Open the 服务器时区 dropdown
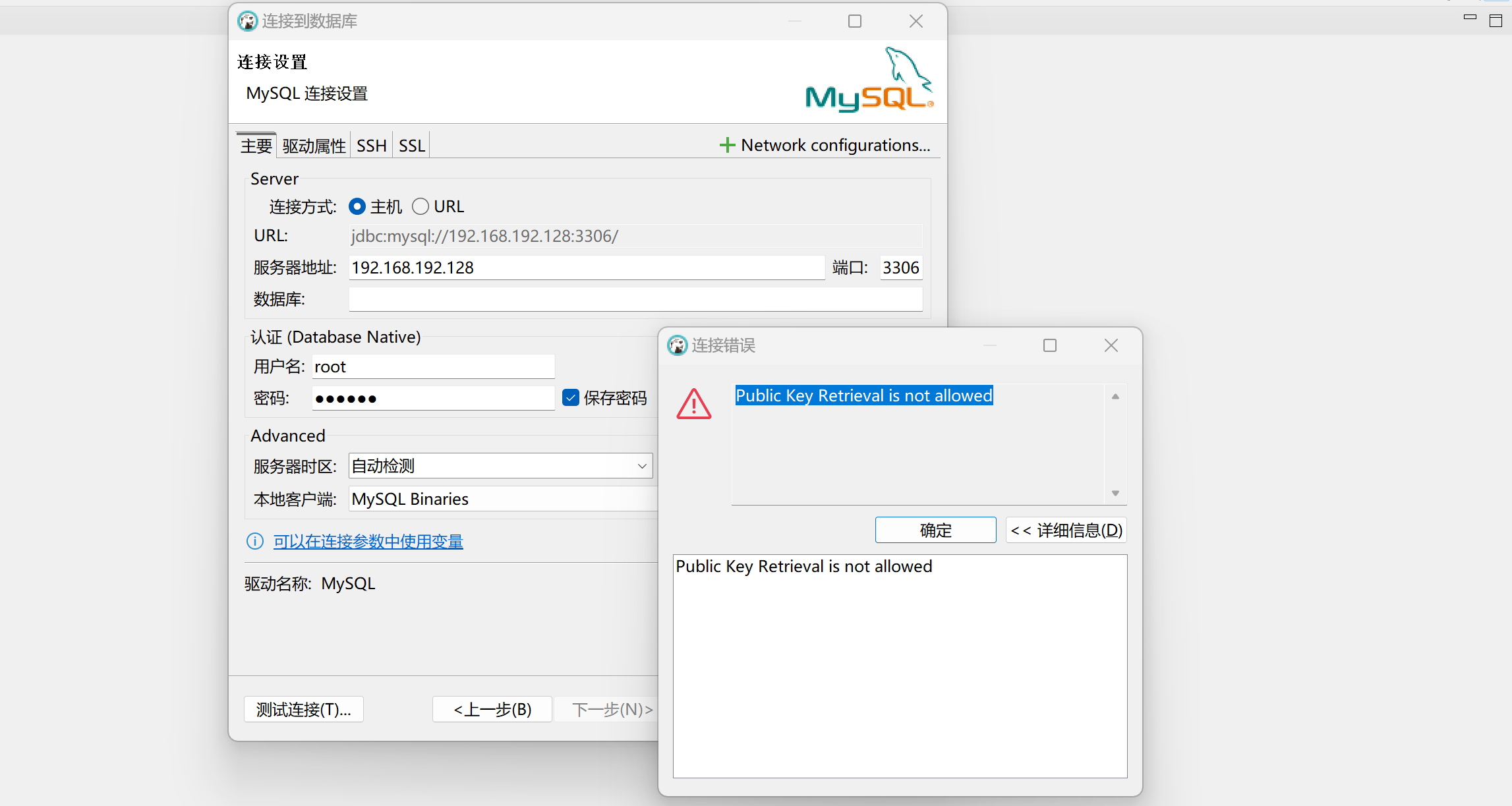This screenshot has height=806, width=1512. click(x=641, y=466)
